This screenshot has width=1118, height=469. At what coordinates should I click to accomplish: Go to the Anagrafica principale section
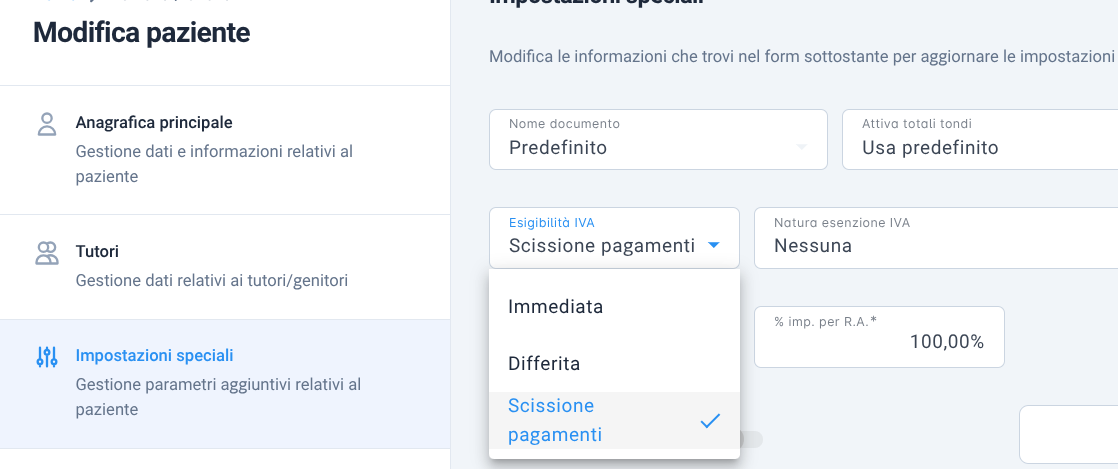tap(225, 150)
